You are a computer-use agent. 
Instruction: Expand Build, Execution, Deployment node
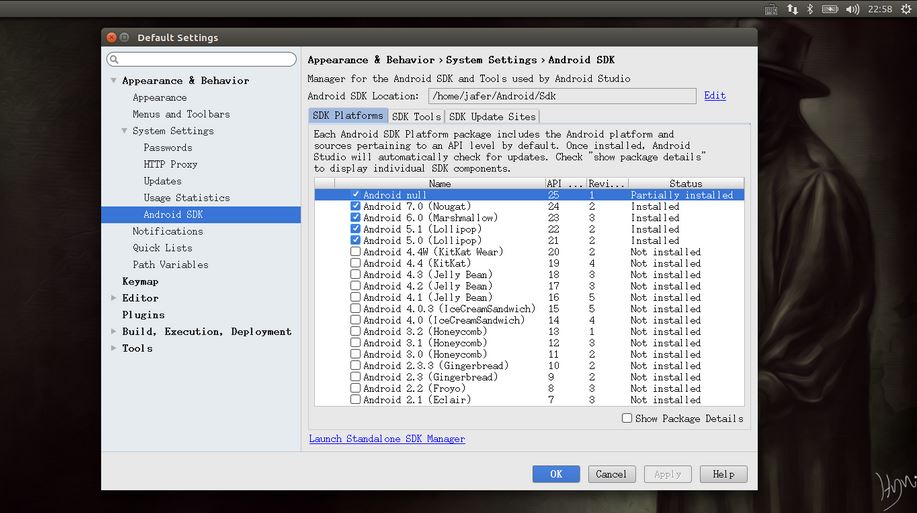click(113, 331)
